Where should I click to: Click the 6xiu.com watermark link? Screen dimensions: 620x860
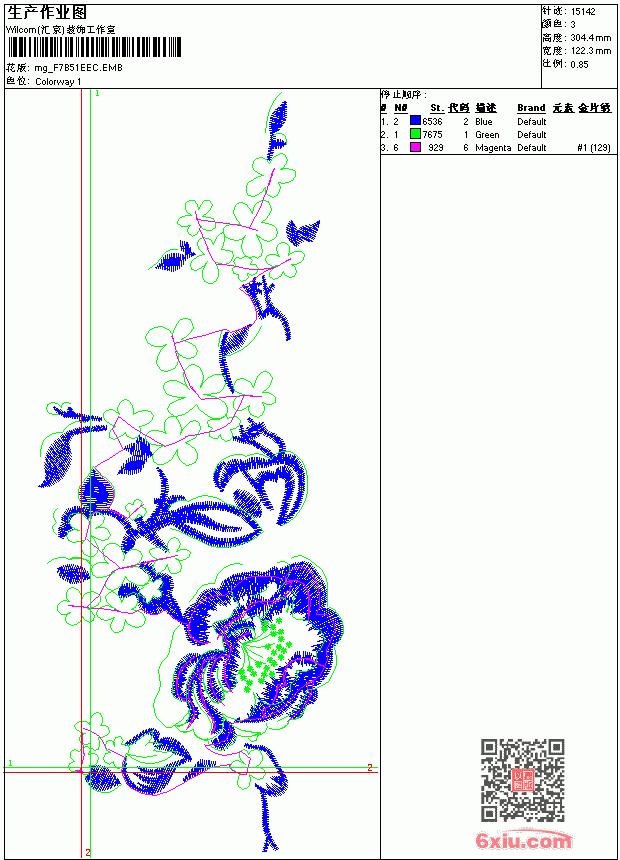[x=523, y=841]
